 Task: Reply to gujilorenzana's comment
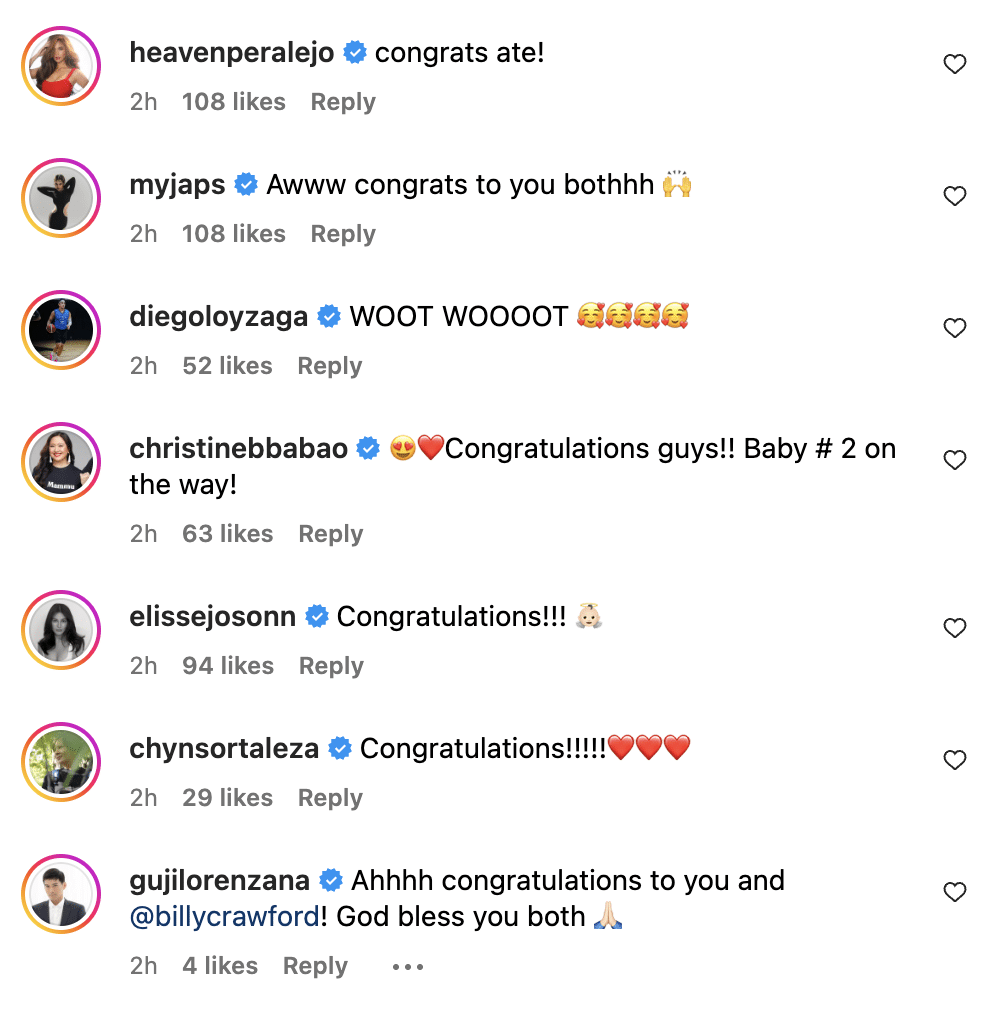pyautogui.click(x=315, y=966)
